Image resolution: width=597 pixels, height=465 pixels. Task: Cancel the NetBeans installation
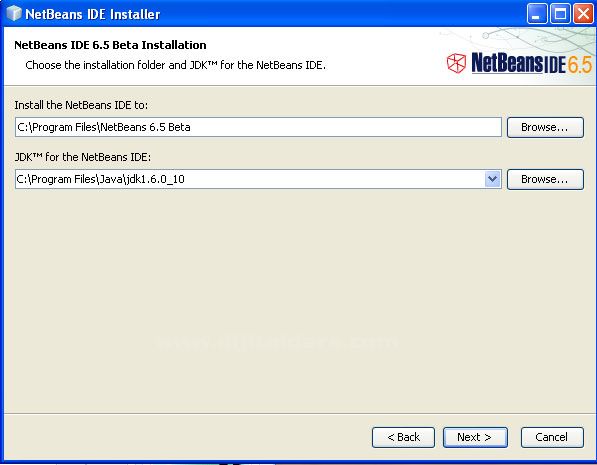[552, 437]
